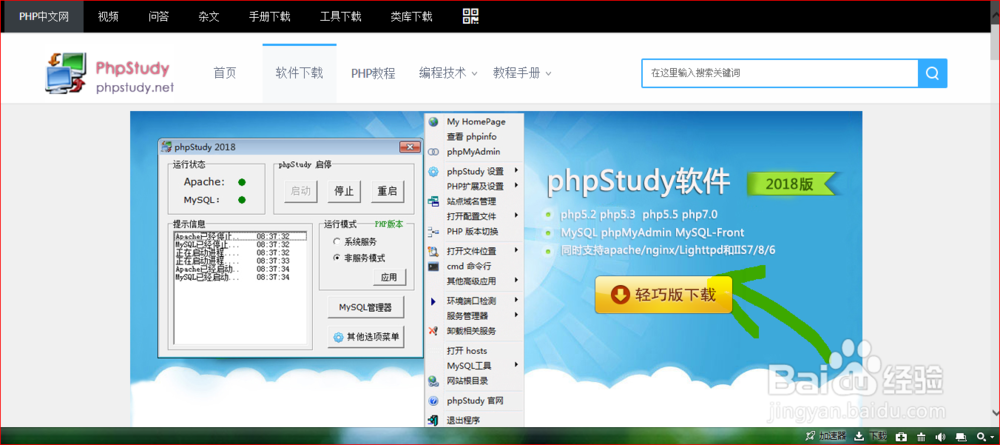Select the 非服务模式 radio button

[337, 258]
